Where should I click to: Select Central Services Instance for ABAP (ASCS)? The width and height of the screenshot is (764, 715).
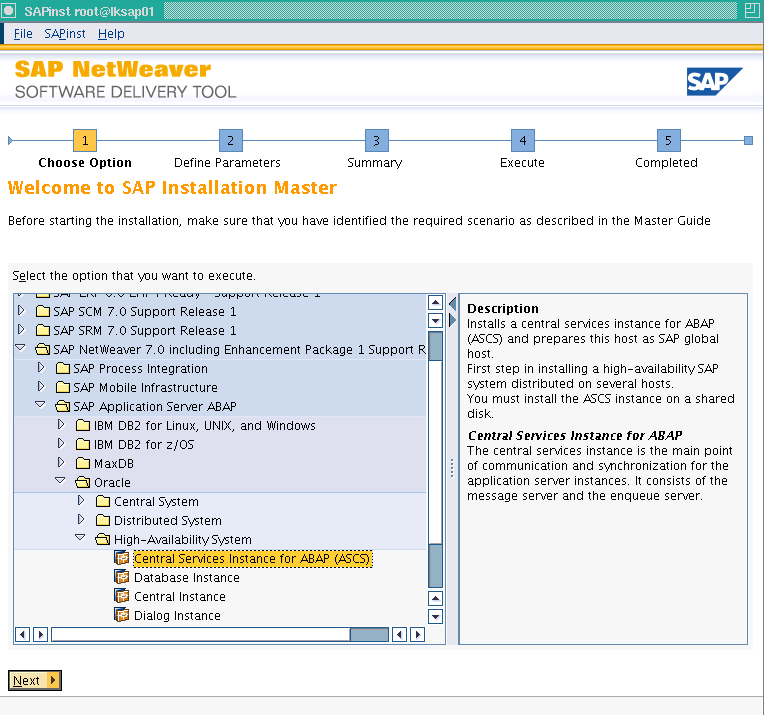[x=252, y=559]
